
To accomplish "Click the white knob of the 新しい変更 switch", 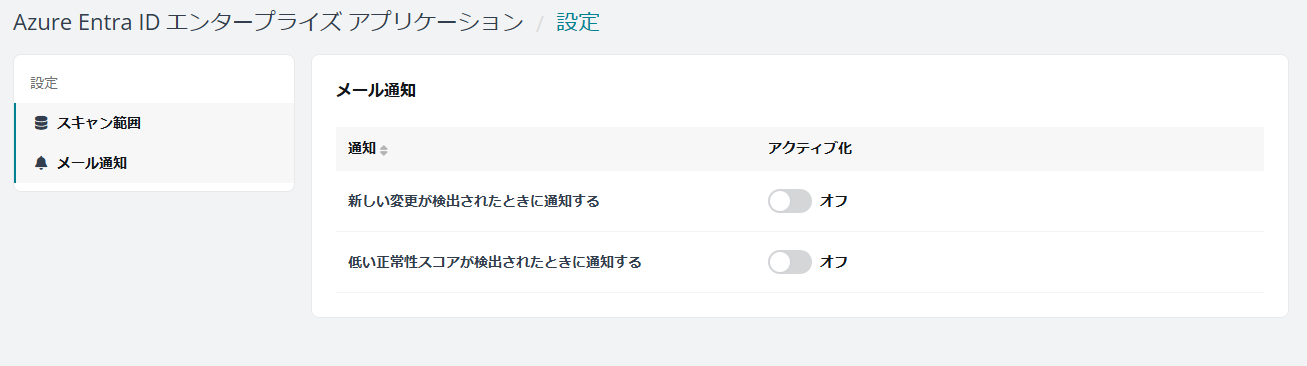I will 780,201.
